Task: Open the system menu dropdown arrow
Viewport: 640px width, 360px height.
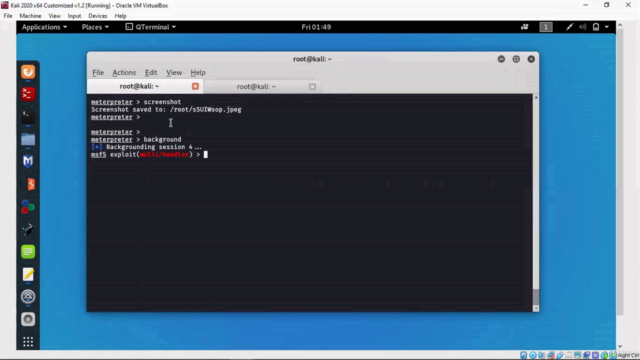Action: pyautogui.click(x=607, y=27)
